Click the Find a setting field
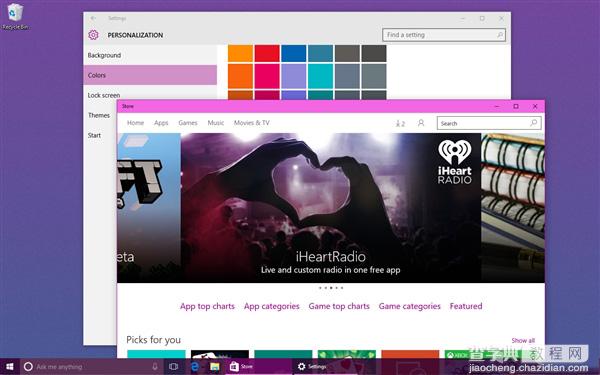 pos(444,35)
